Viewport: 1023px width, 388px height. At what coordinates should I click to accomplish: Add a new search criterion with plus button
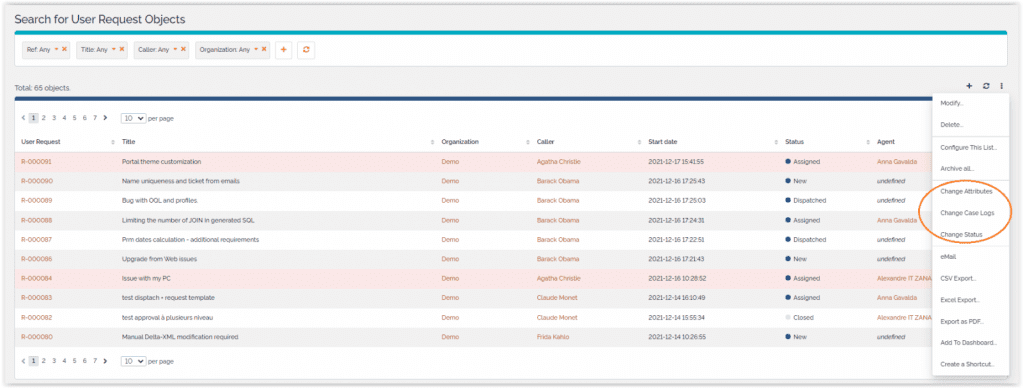[283, 50]
